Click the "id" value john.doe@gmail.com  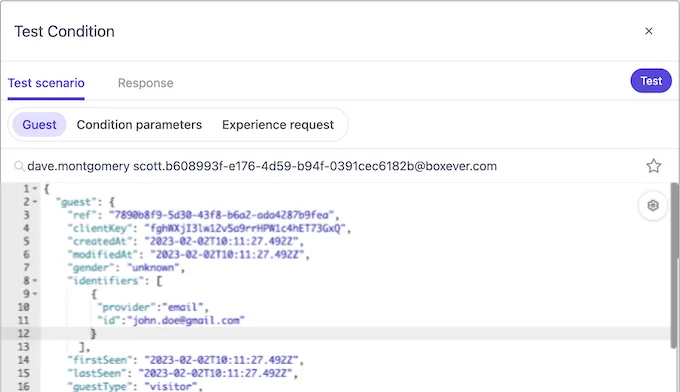[x=186, y=320]
